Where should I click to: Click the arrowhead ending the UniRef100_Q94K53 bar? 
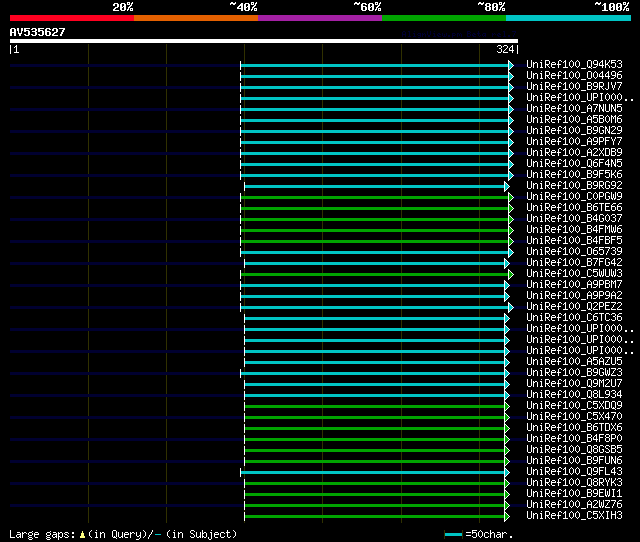click(510, 65)
